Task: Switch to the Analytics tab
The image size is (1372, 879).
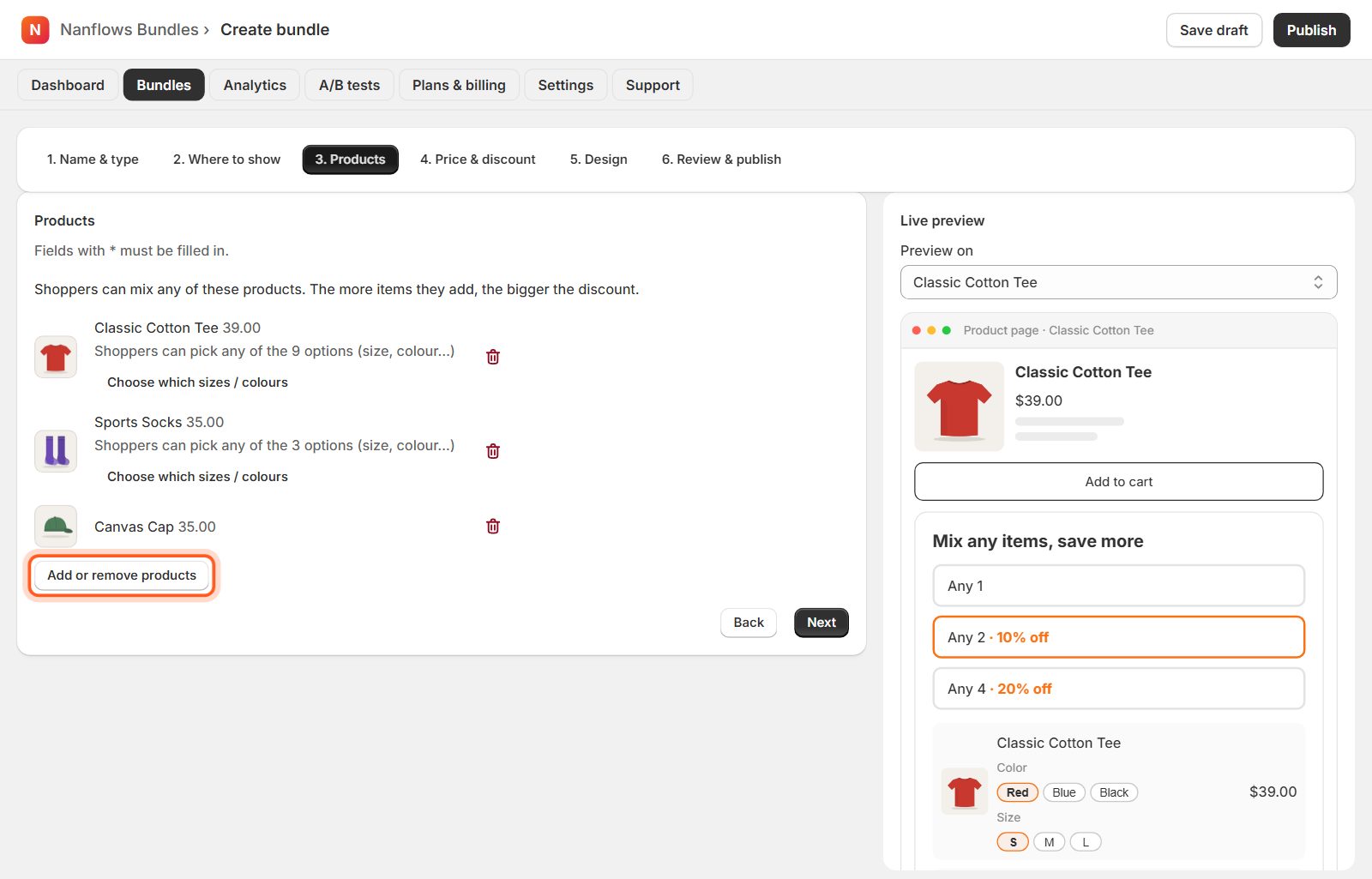Action: (255, 85)
